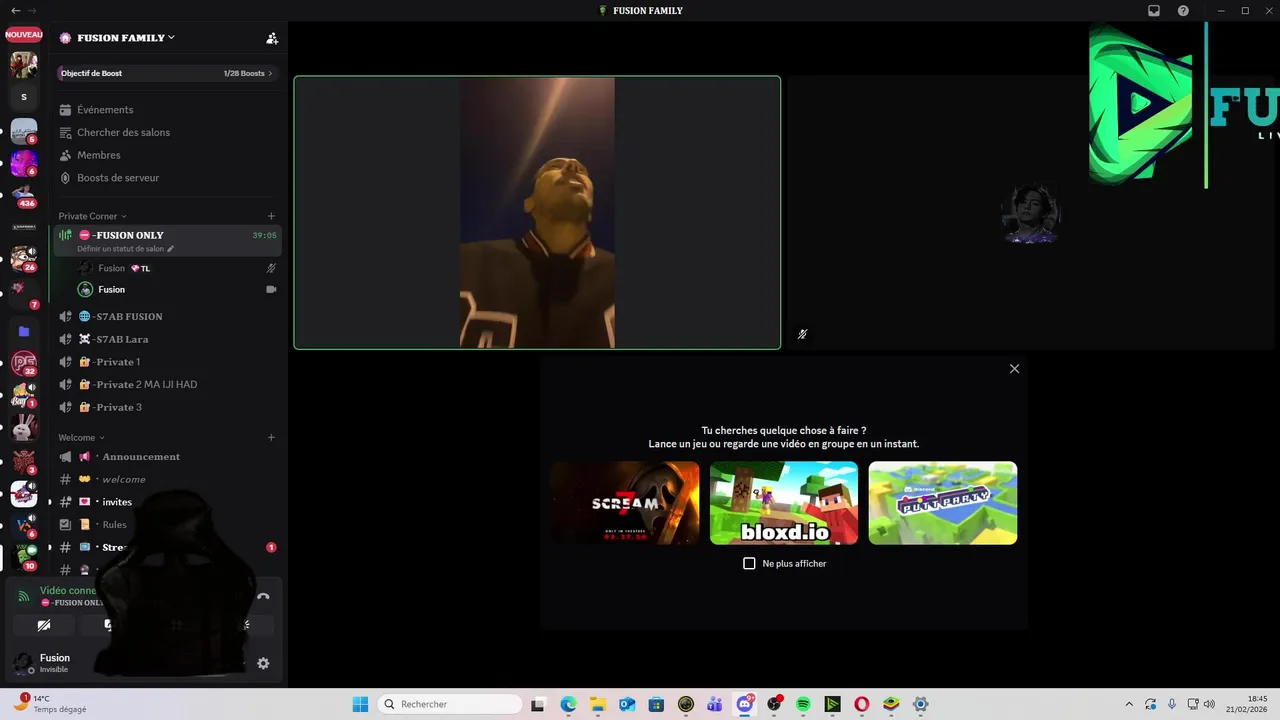Image resolution: width=1280 pixels, height=720 pixels.
Task: Check the Ne plus afficher checkbox
Action: [x=749, y=564]
